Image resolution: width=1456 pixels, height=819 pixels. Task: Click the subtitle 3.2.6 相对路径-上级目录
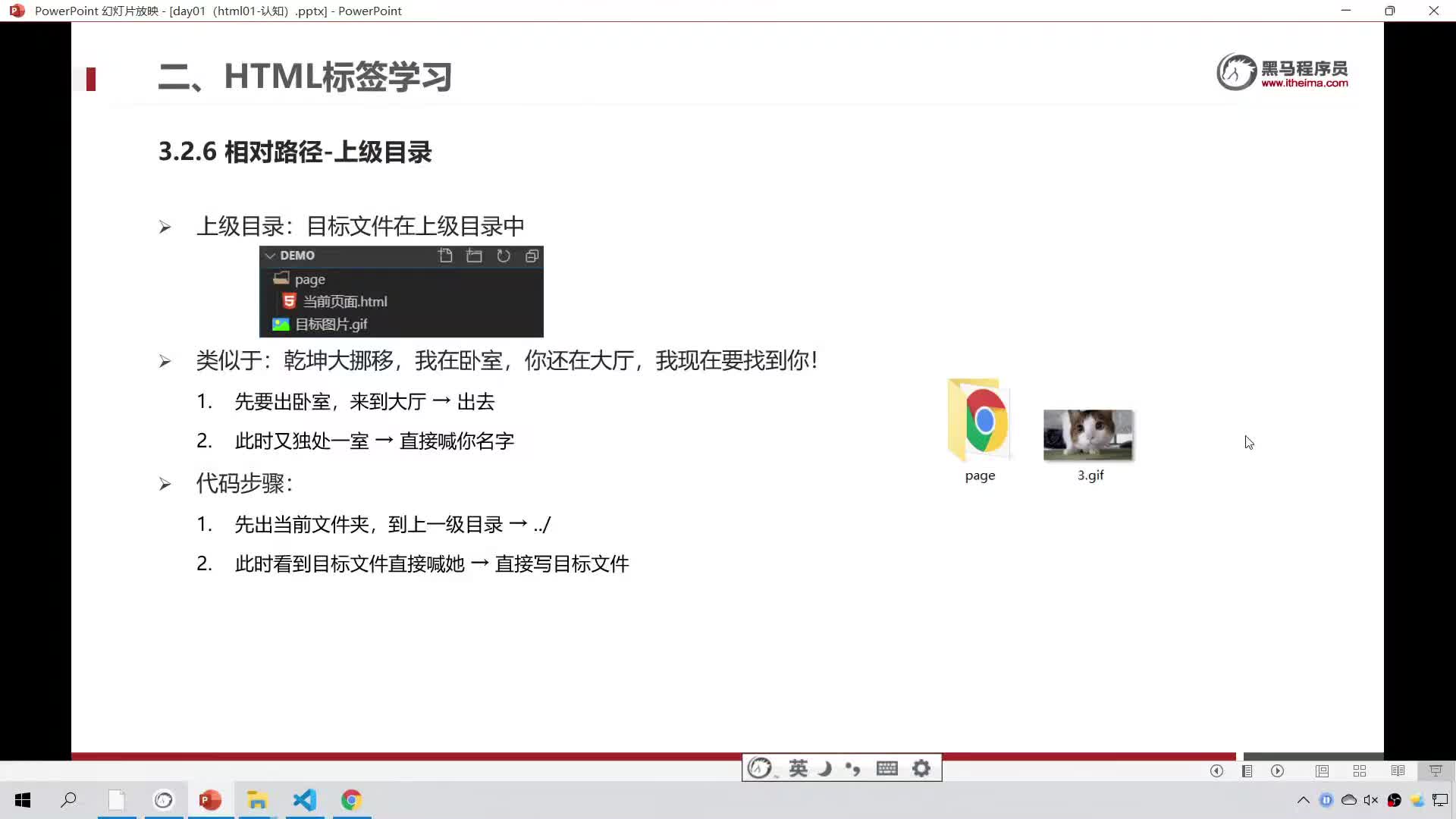[295, 152]
